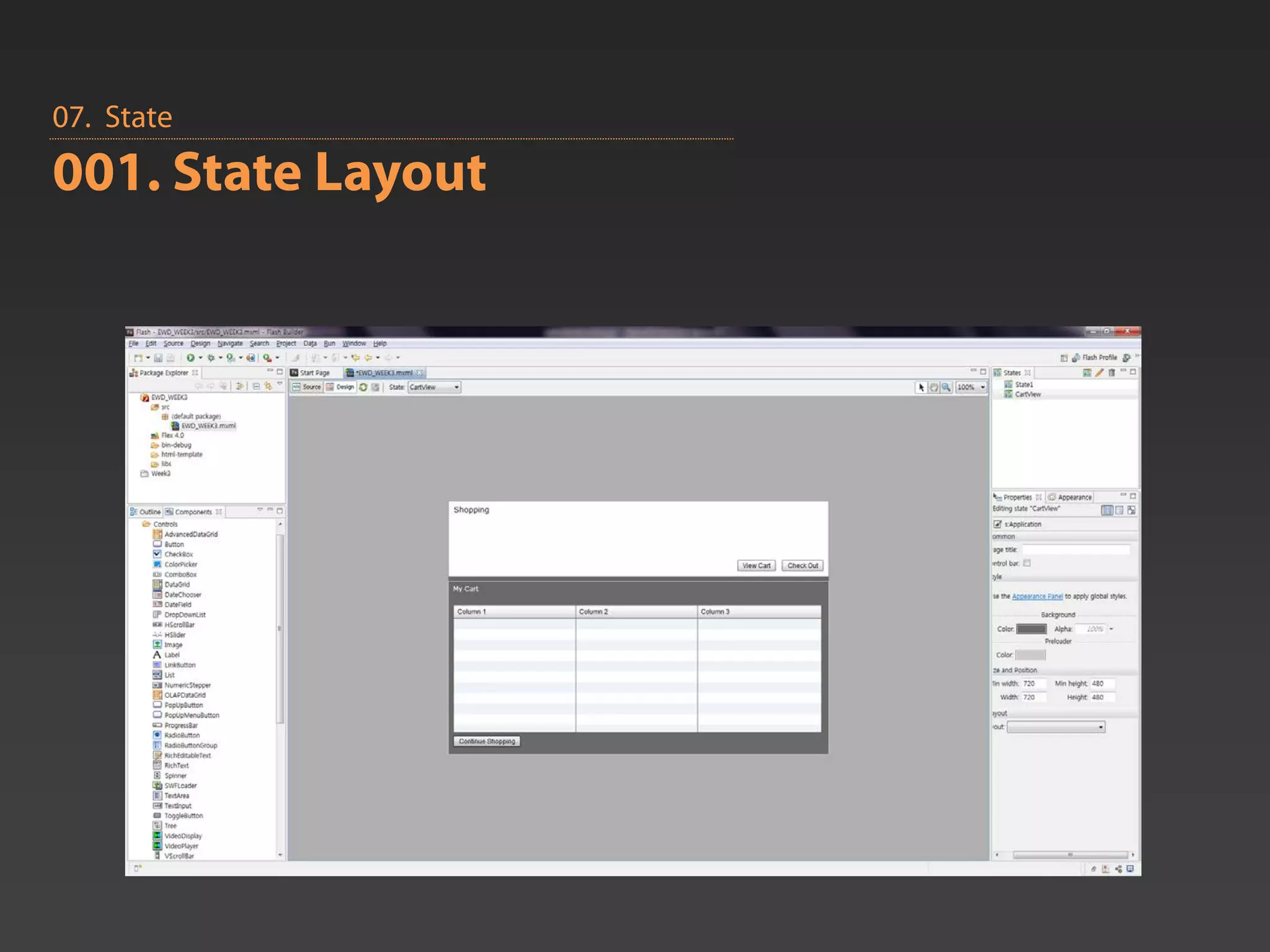
Task: Open the File menu
Action: point(133,343)
